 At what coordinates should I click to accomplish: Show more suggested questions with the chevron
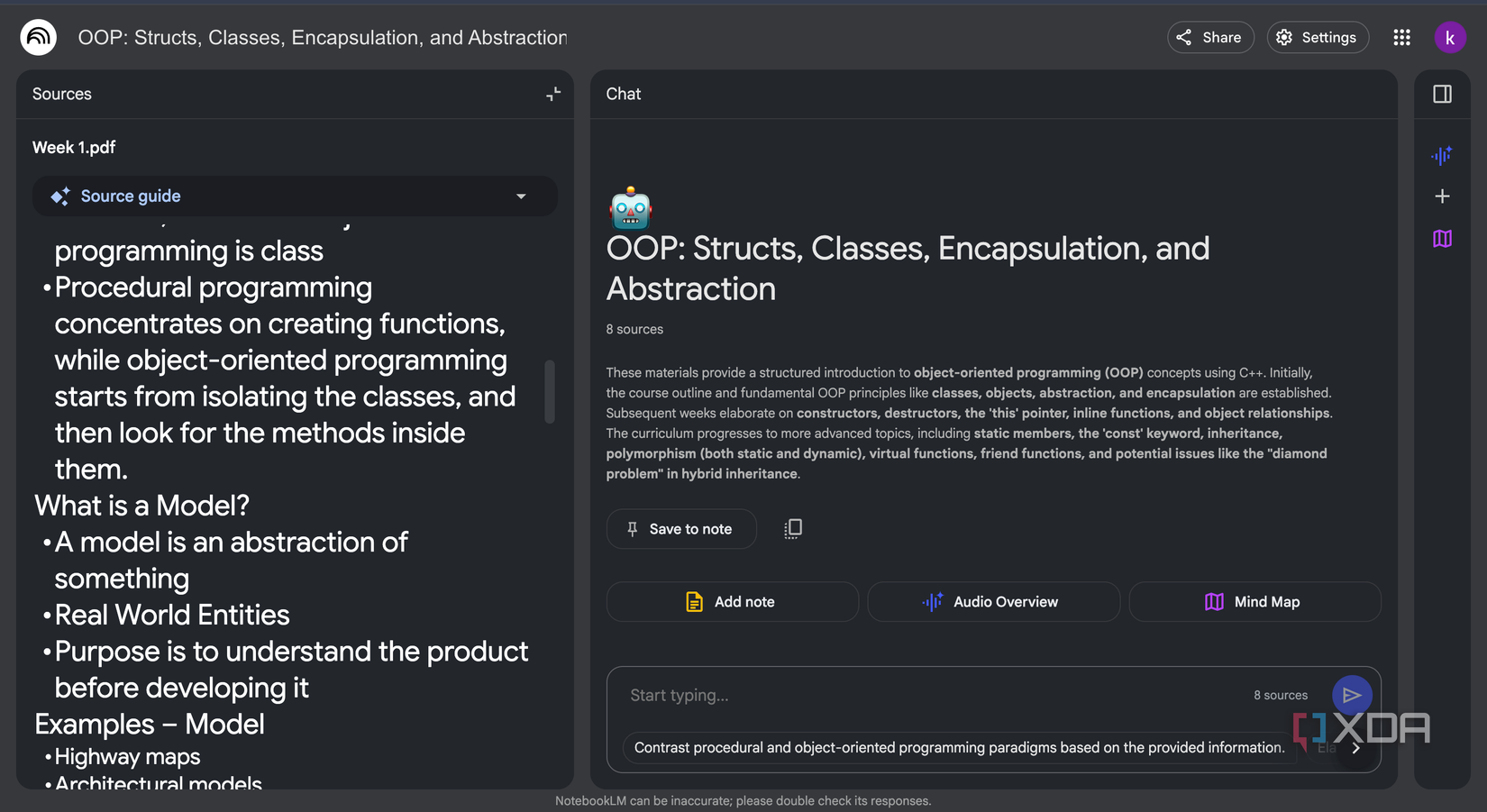1356,748
